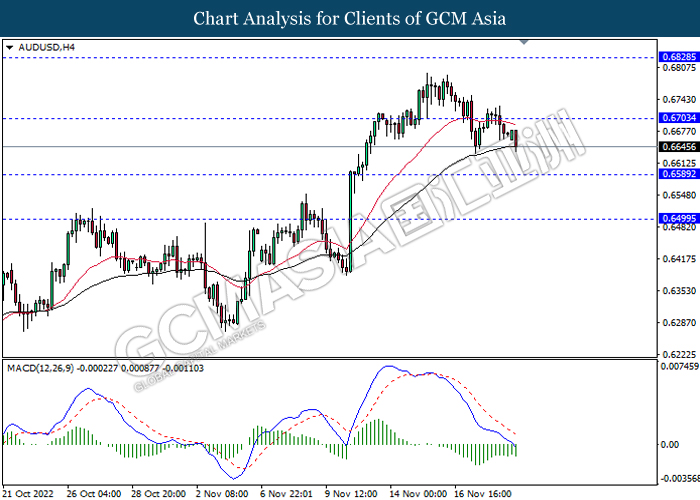
Task: Click the chart shift triangle marker at top
Action: click(x=524, y=42)
